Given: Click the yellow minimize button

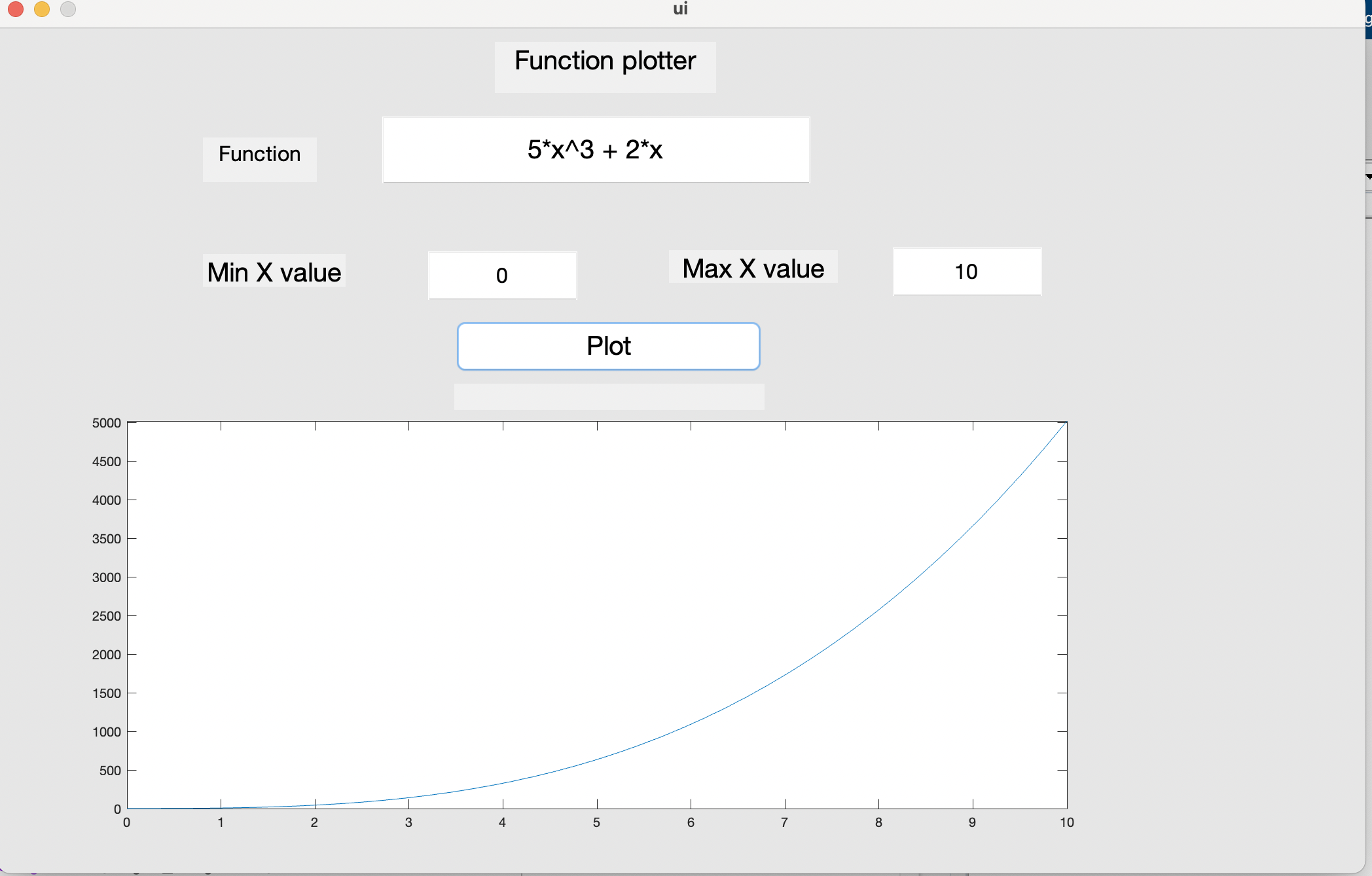Looking at the screenshot, I should (x=42, y=10).
